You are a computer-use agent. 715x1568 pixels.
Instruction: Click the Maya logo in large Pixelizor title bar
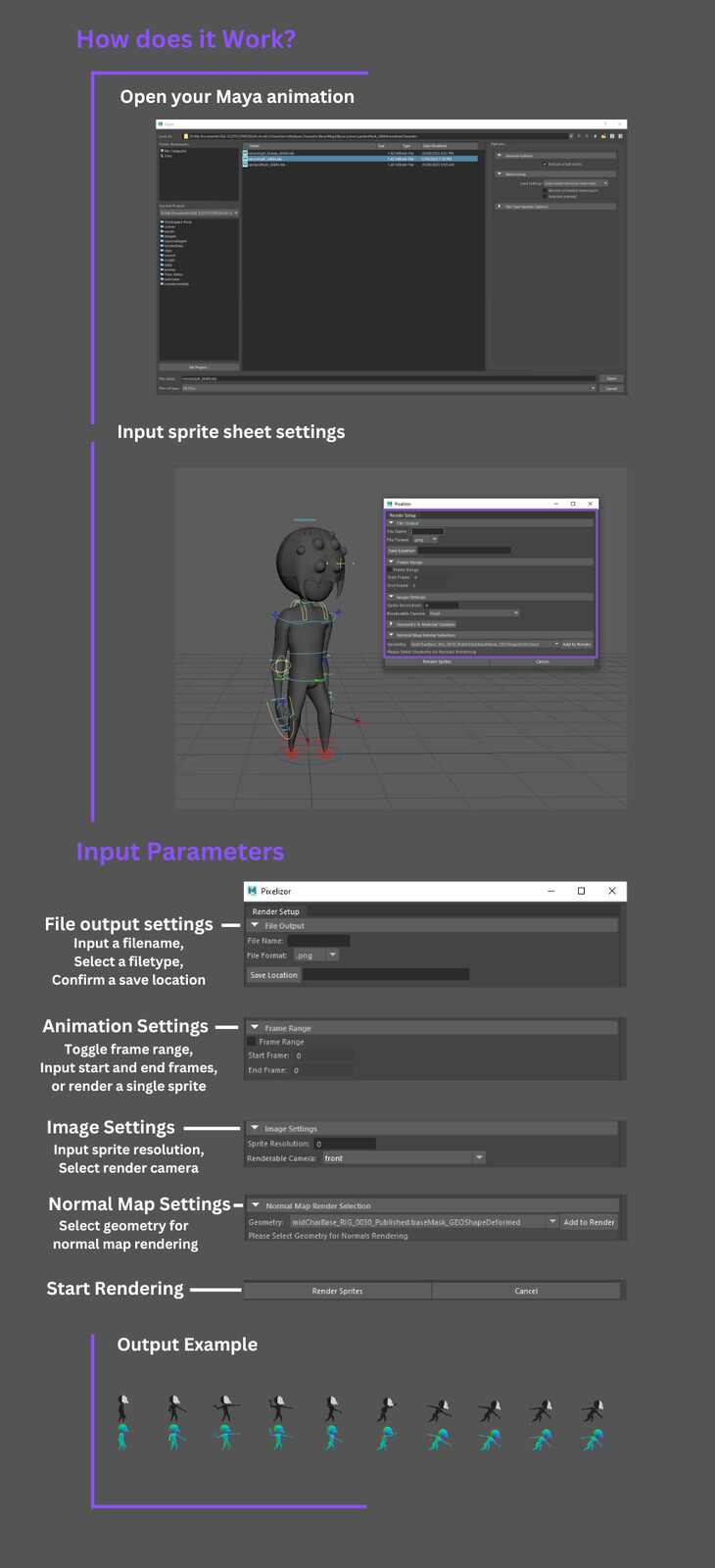252,891
